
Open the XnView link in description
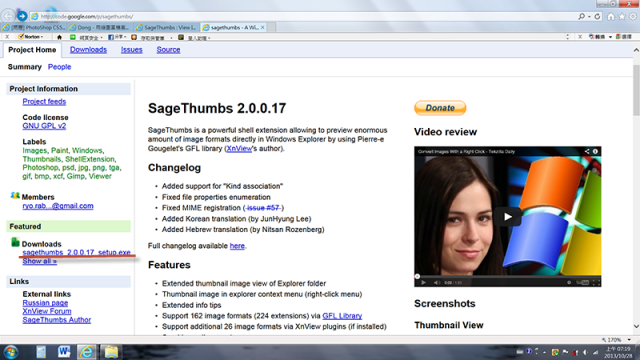coord(239,149)
